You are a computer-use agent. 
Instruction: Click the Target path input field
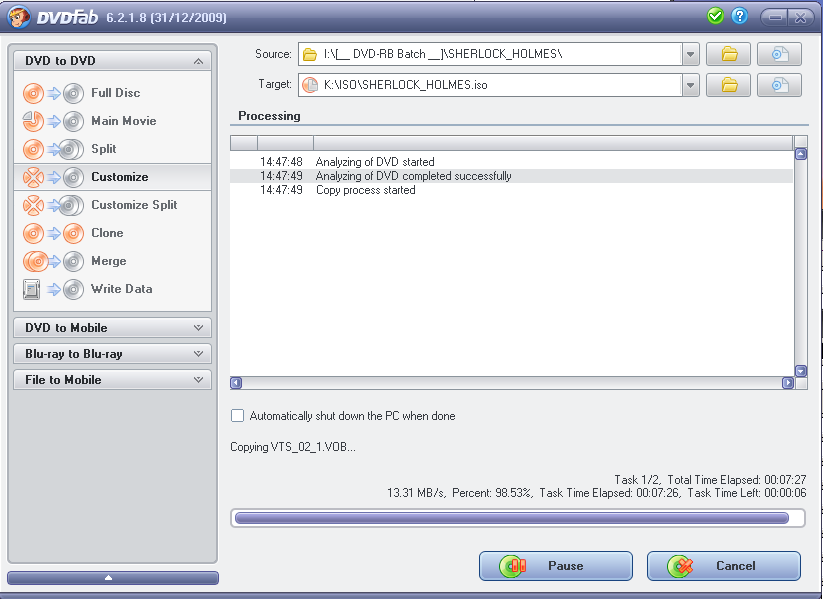491,85
